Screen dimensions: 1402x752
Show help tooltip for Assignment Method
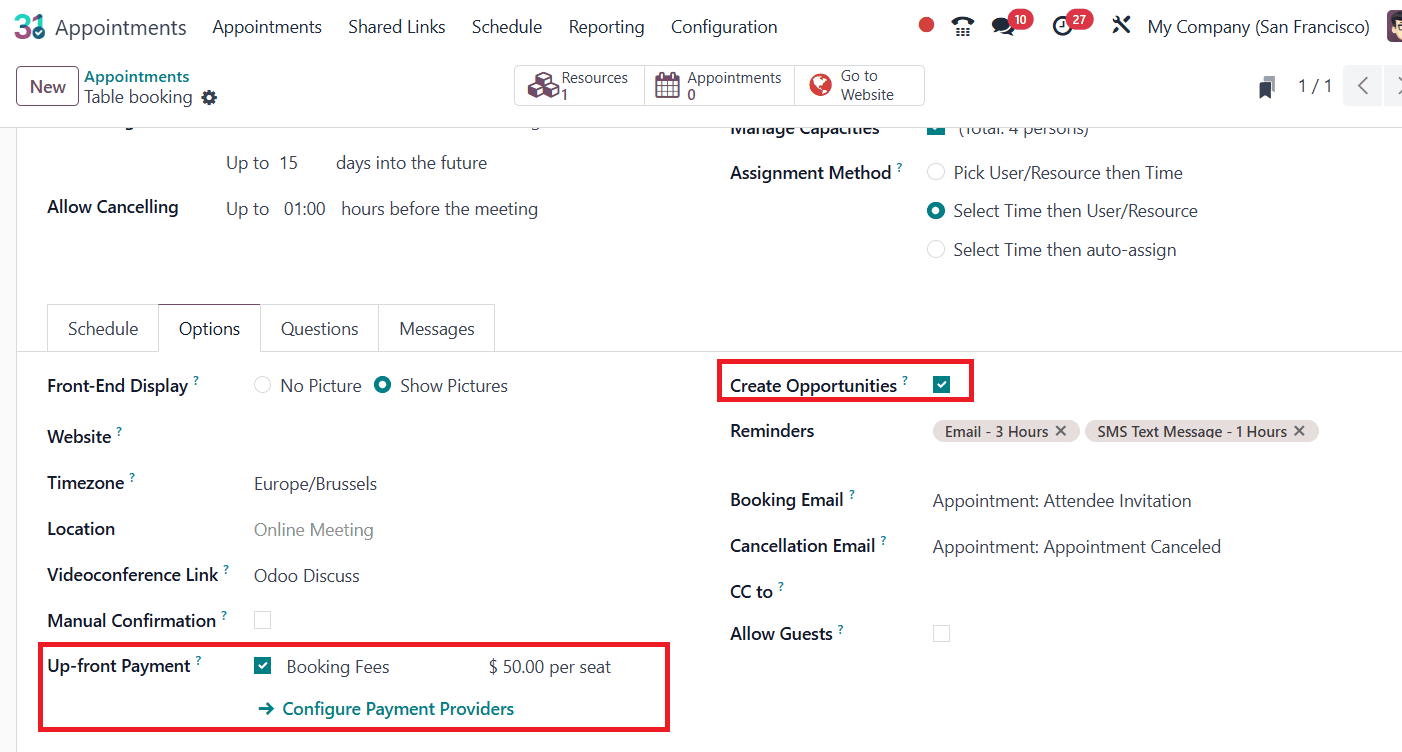pyautogui.click(x=899, y=167)
